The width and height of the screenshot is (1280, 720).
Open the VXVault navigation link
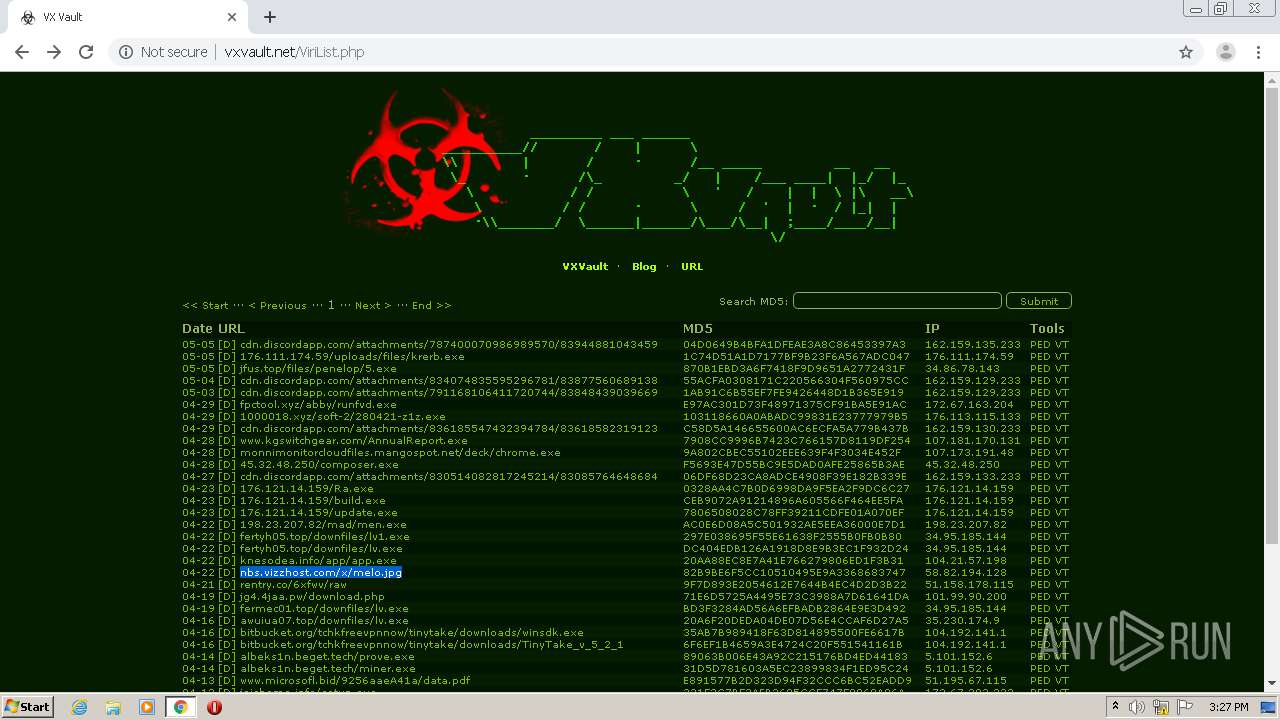coord(585,267)
